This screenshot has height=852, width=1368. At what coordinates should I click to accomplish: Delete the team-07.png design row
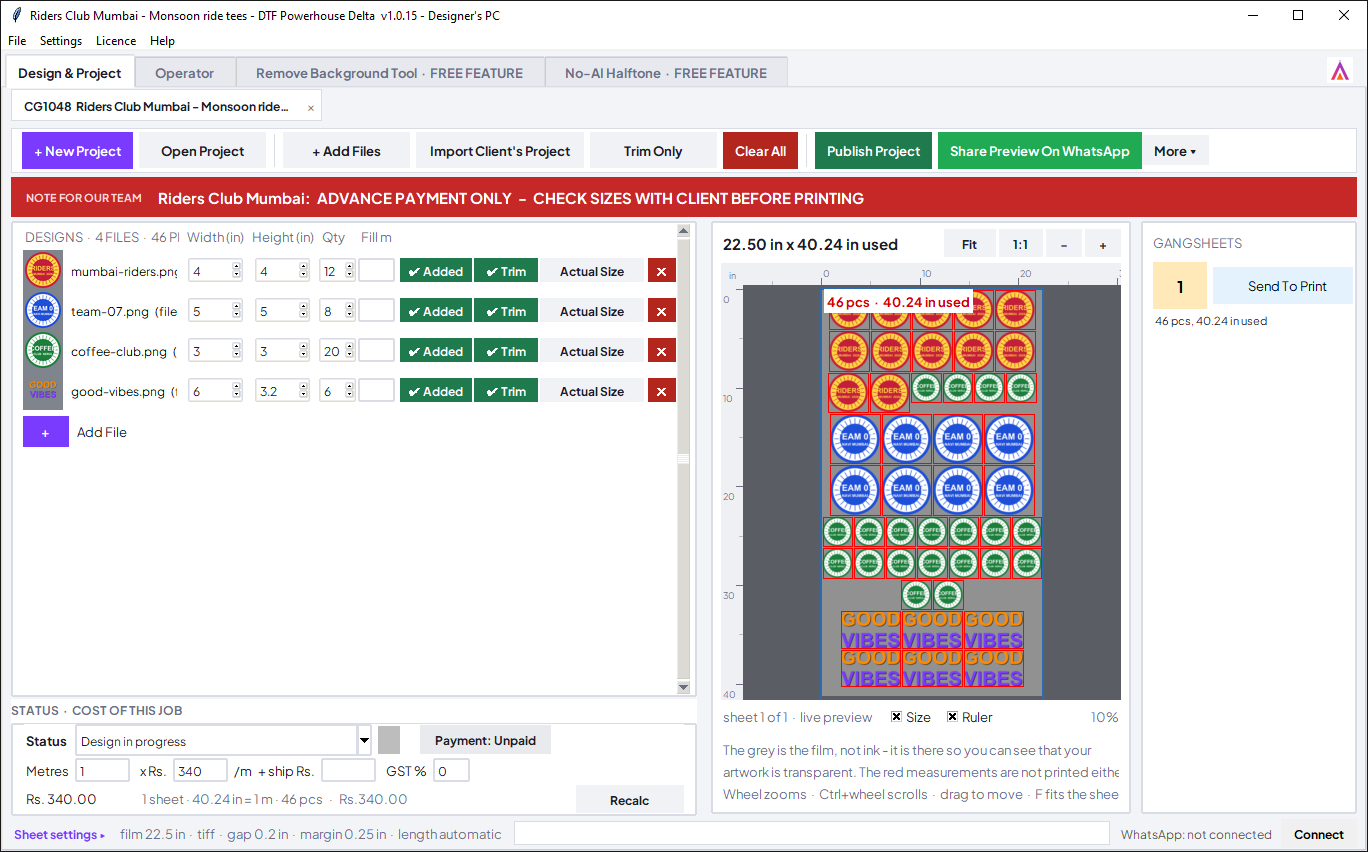pyautogui.click(x=662, y=311)
